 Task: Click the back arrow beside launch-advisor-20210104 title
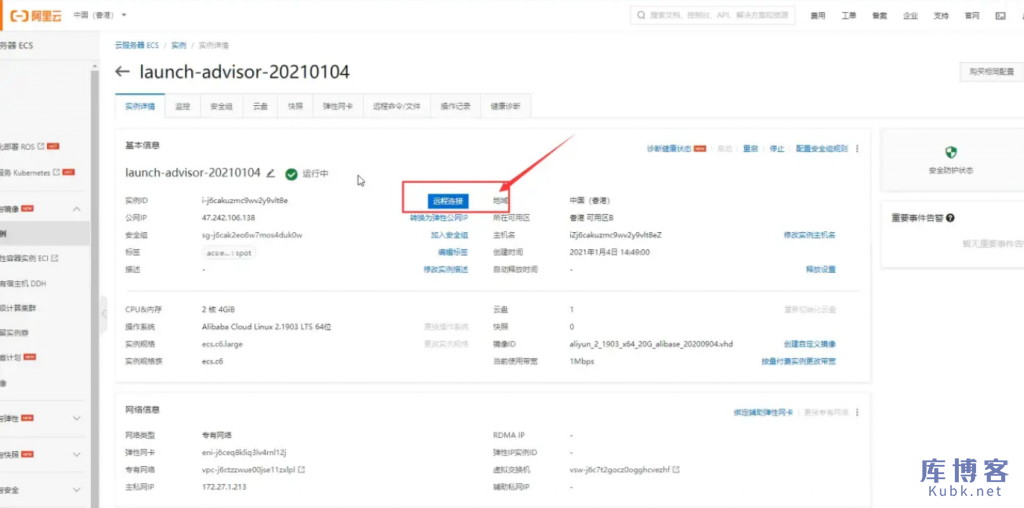(x=123, y=72)
